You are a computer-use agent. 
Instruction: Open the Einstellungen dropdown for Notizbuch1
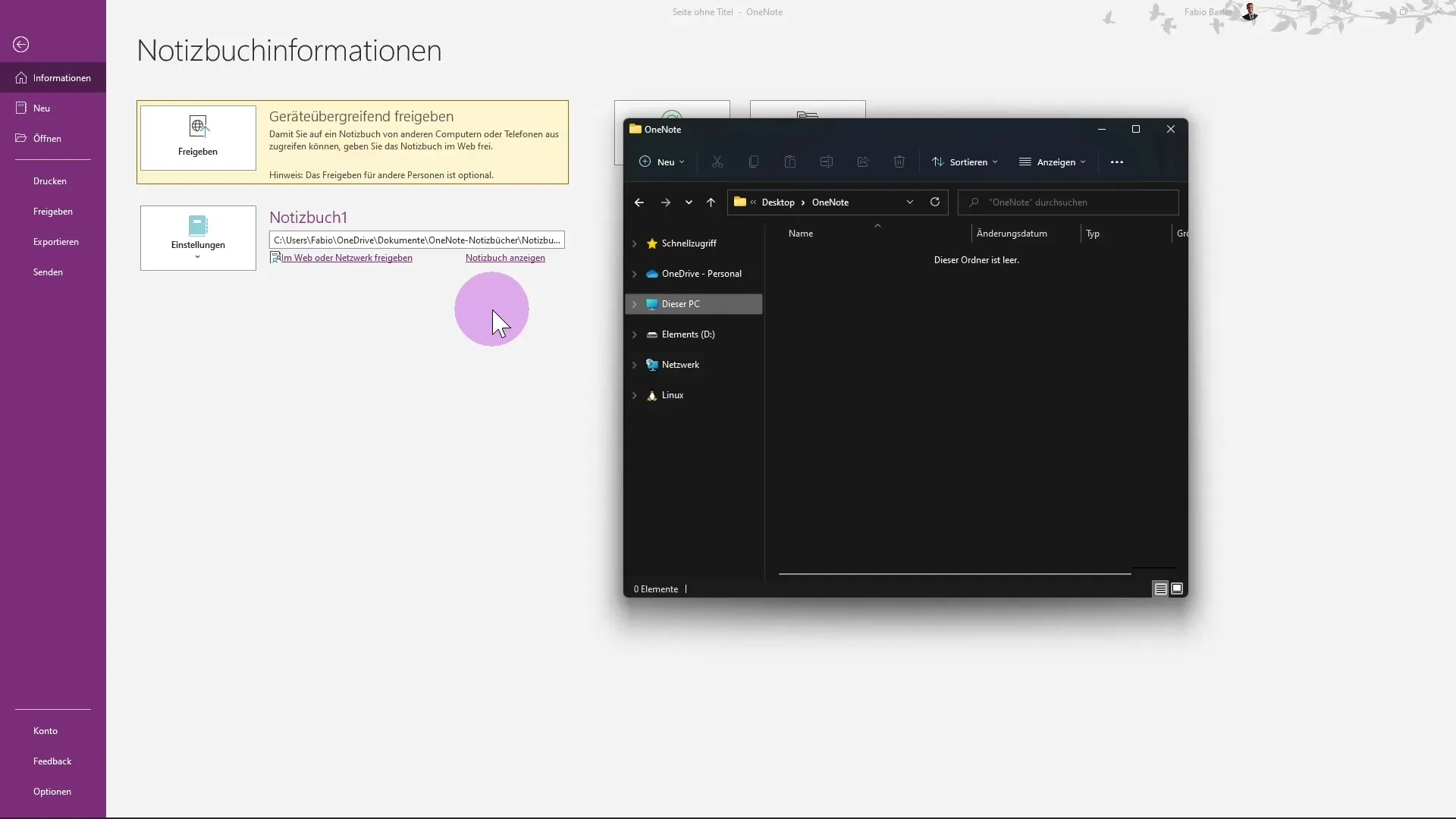click(x=198, y=238)
